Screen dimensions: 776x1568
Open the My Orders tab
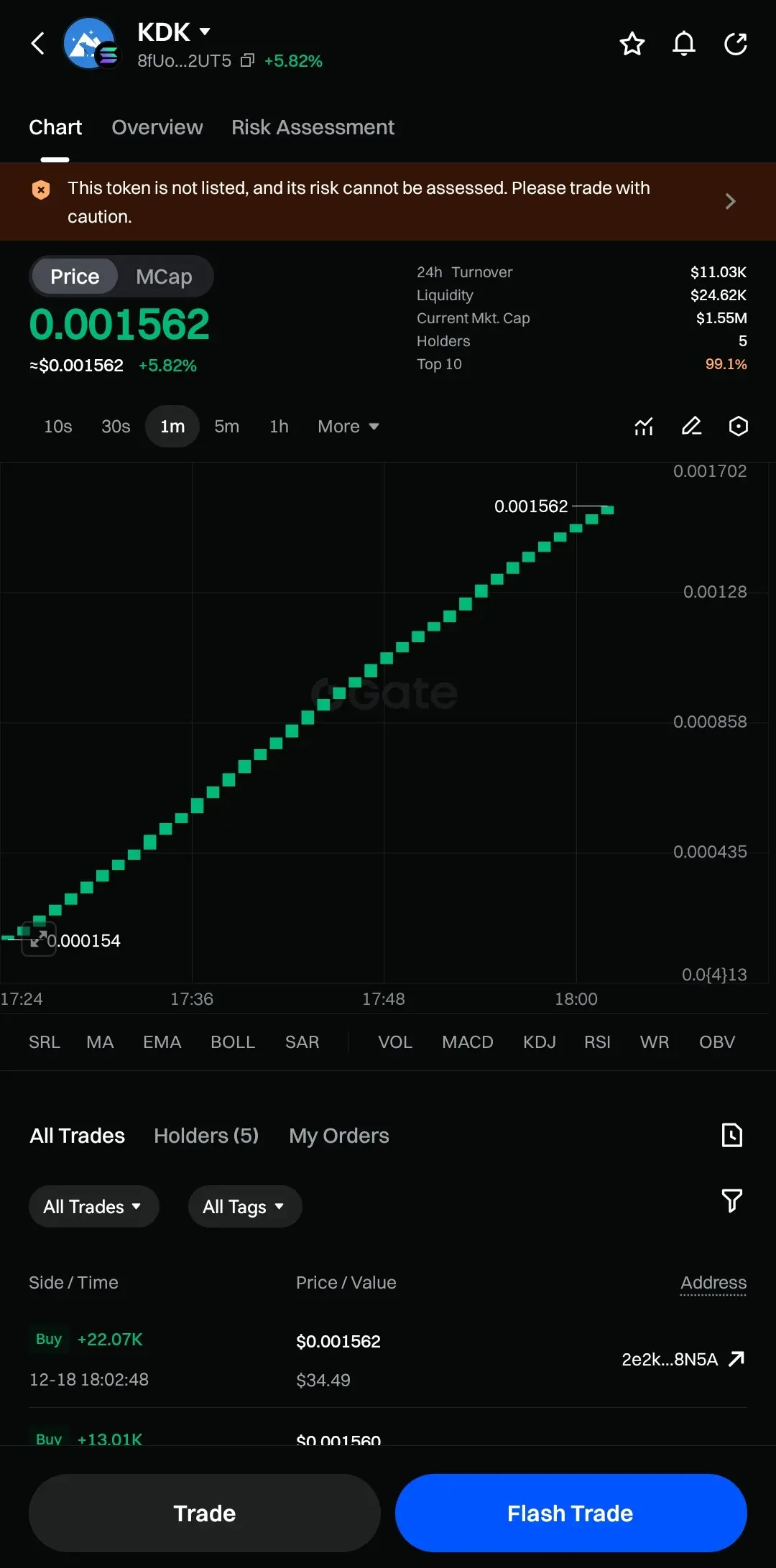[339, 1136]
